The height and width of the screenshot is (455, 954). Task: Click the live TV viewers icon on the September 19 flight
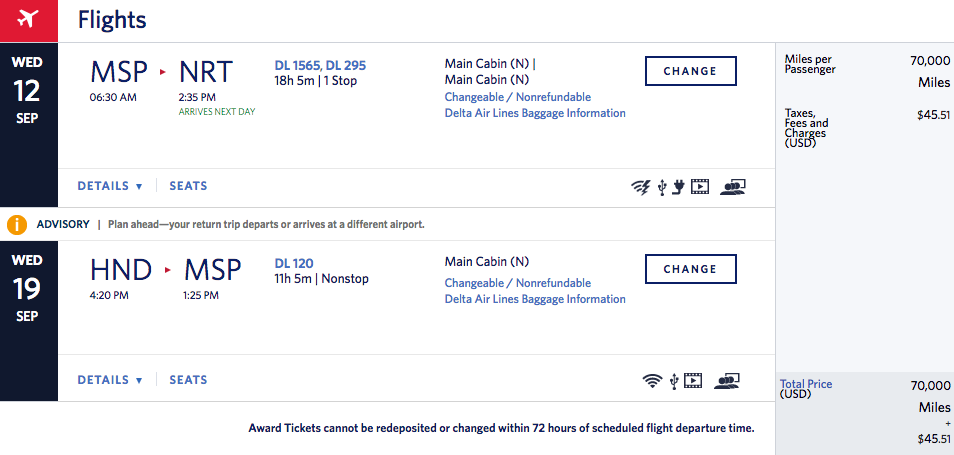click(x=727, y=380)
